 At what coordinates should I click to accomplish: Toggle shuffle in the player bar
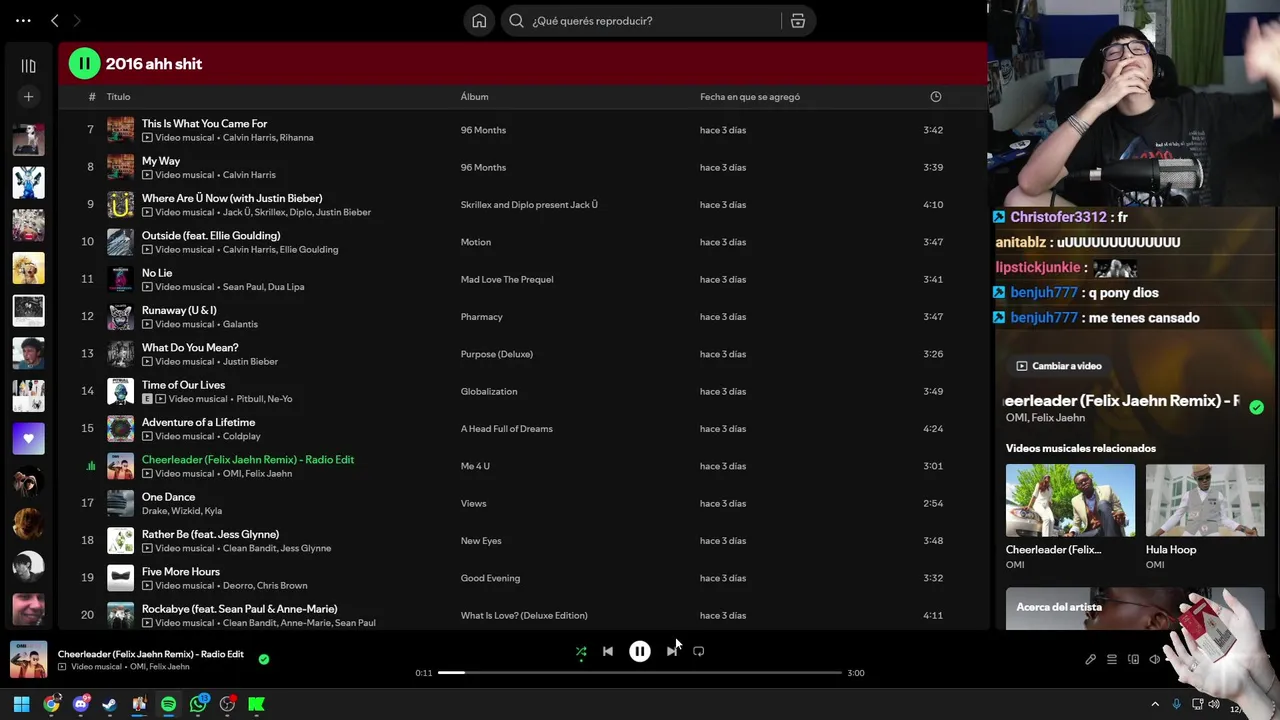(581, 651)
